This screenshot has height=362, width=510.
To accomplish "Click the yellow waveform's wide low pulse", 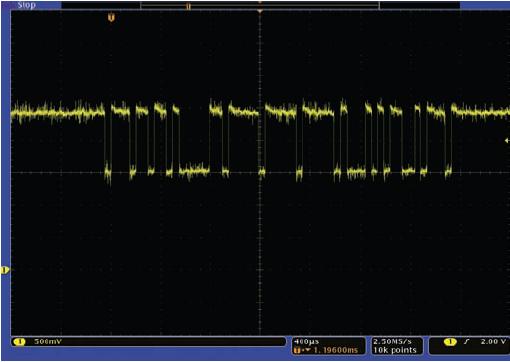I will pos(194,171).
